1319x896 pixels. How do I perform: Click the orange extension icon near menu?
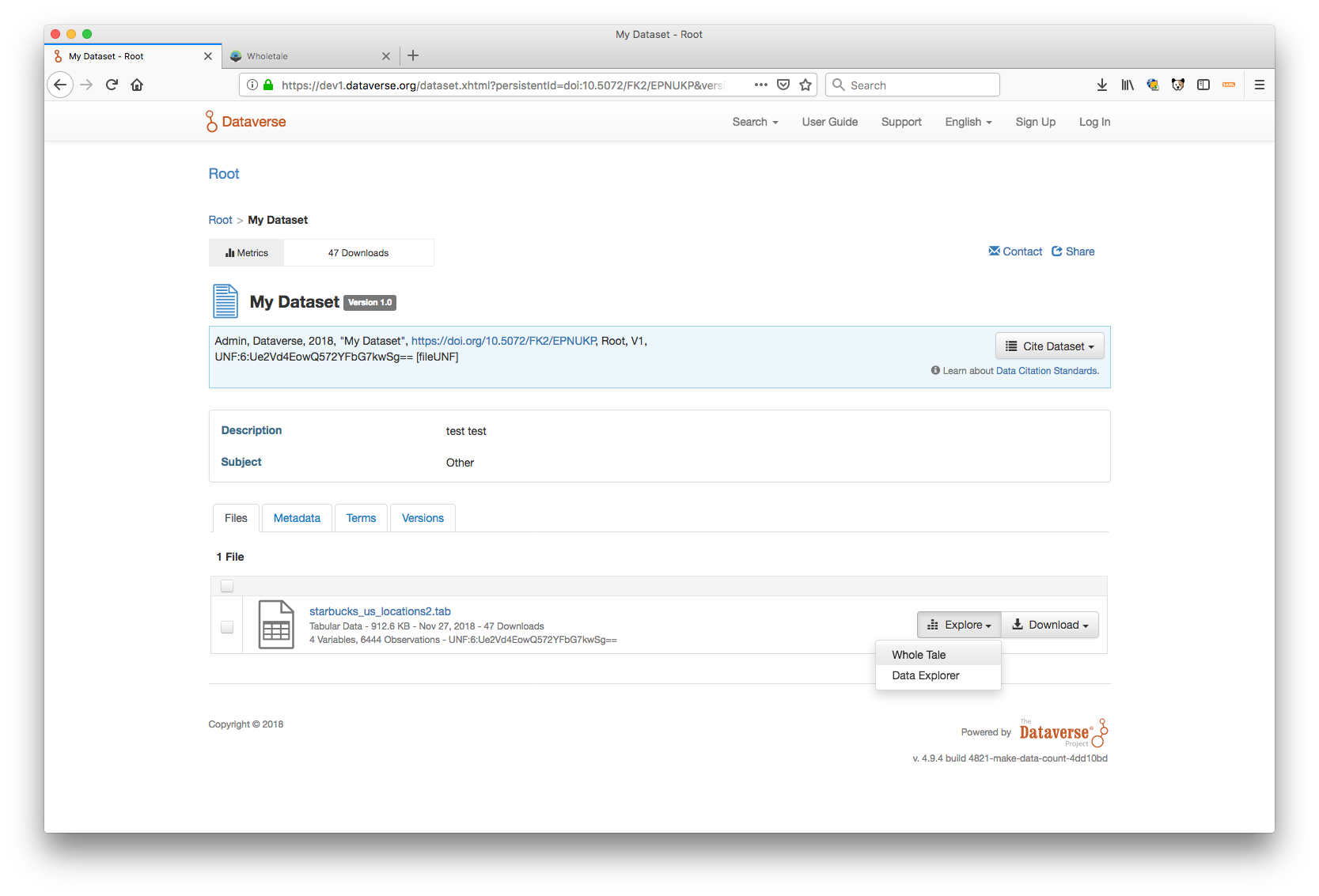[1229, 85]
